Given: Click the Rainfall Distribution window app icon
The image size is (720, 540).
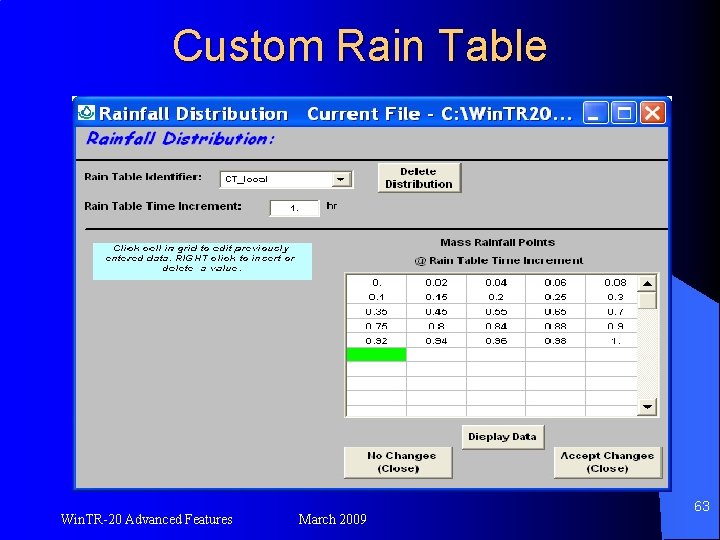Looking at the screenshot, I should click(x=86, y=112).
